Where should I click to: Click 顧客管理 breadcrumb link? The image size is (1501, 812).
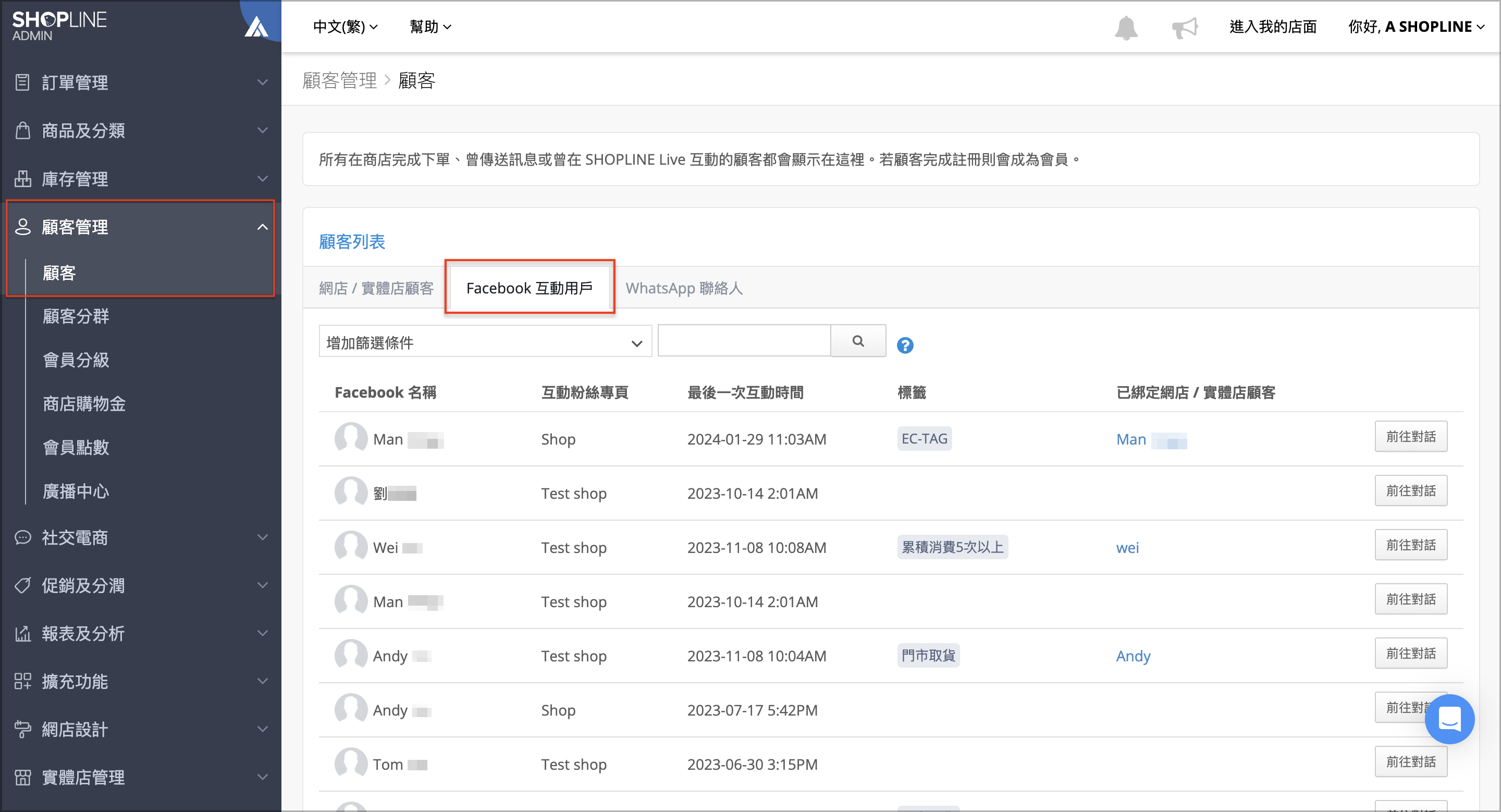point(339,80)
